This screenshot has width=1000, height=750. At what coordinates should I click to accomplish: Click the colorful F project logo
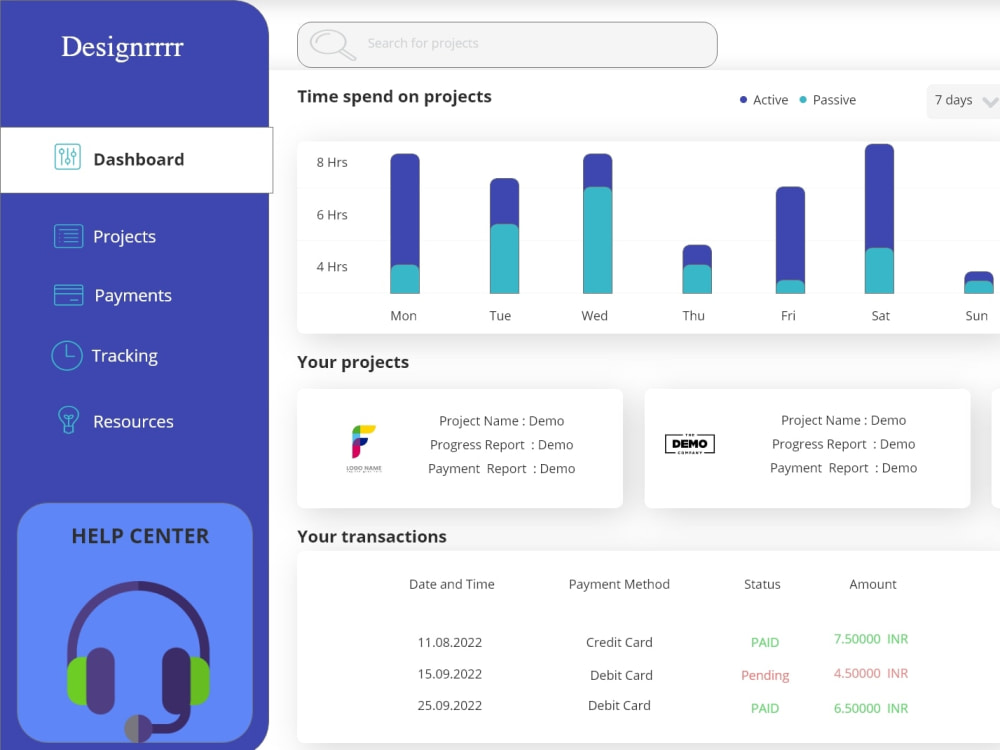[x=364, y=448]
